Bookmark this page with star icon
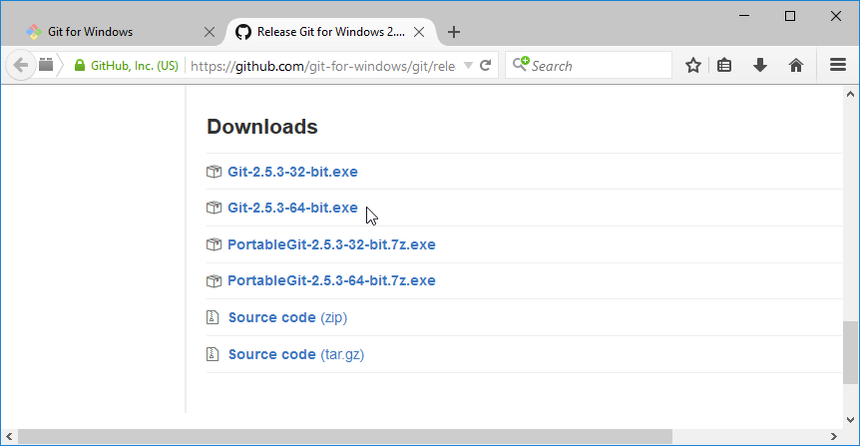The image size is (860, 446). 693,65
